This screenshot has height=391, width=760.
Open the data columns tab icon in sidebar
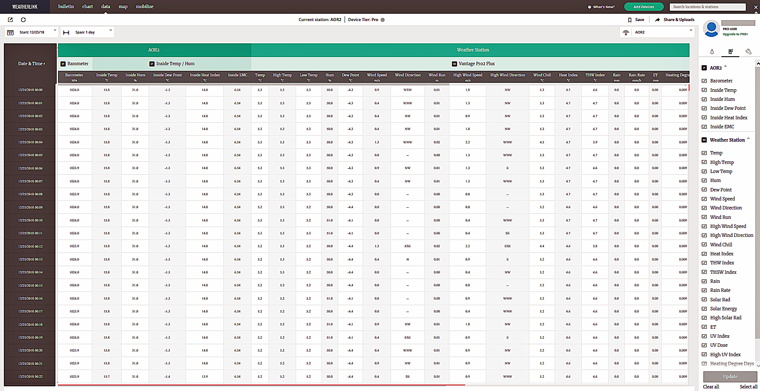coord(730,50)
